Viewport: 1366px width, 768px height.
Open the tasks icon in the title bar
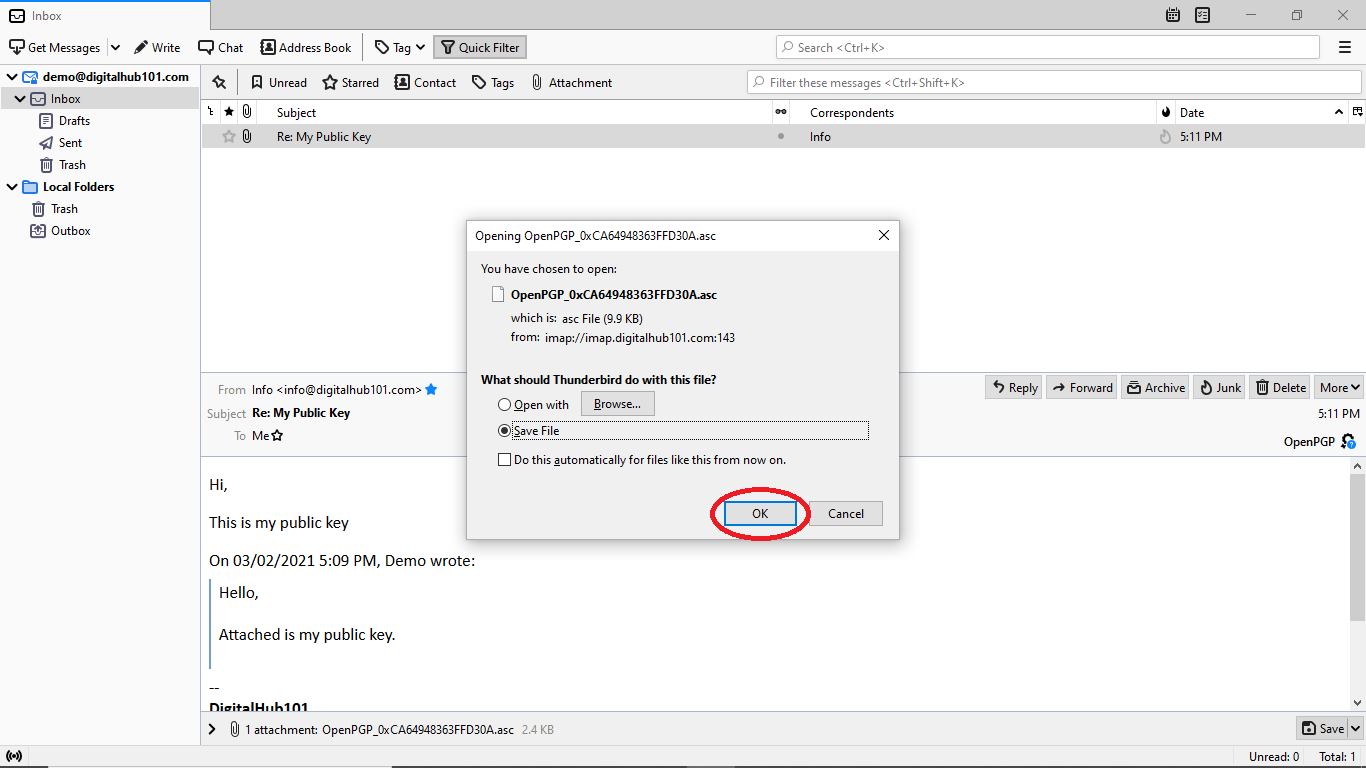(x=1203, y=15)
